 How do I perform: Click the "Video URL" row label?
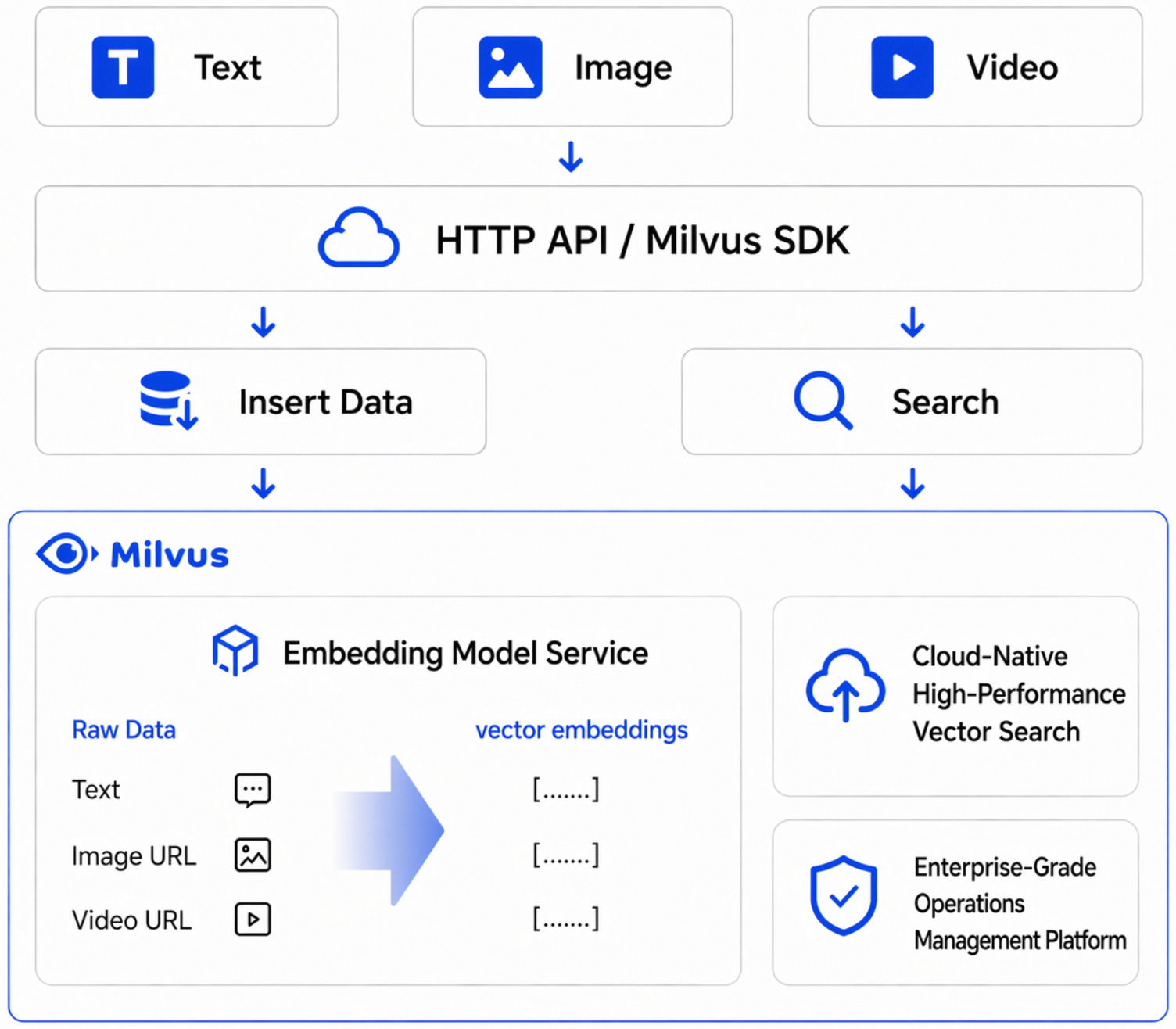point(131,920)
